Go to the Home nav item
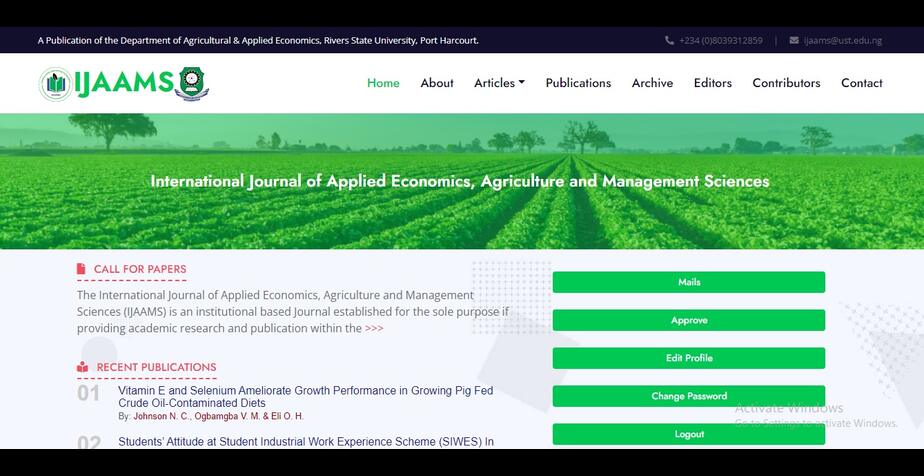 (x=383, y=83)
